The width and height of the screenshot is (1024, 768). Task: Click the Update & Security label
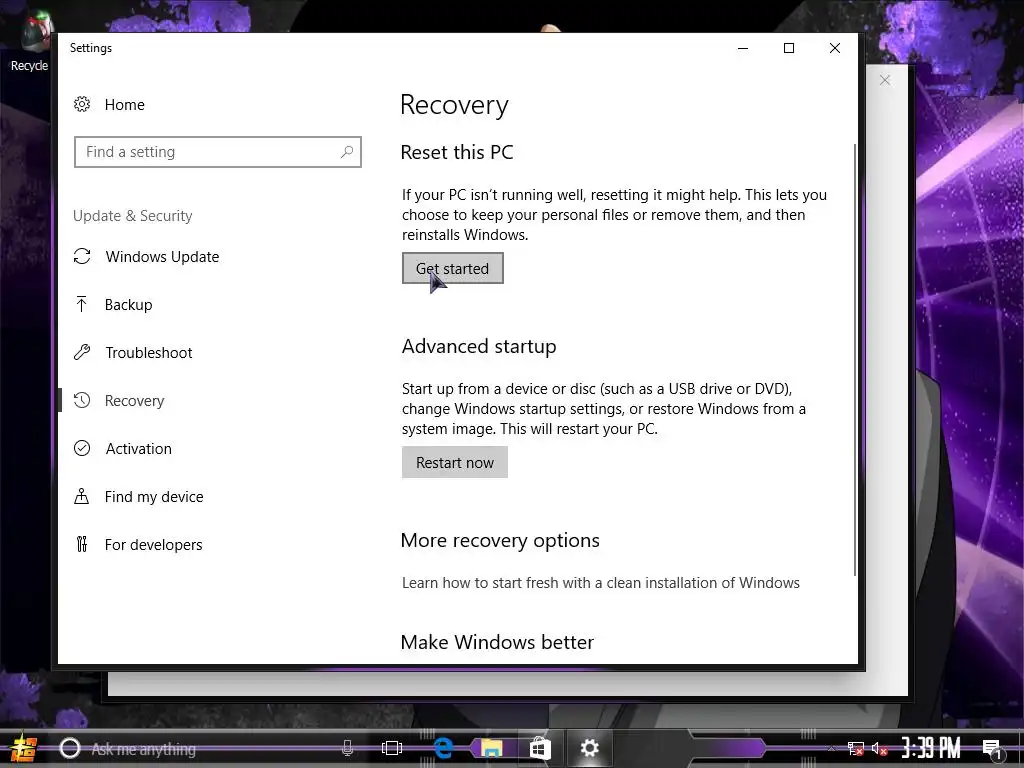point(133,216)
